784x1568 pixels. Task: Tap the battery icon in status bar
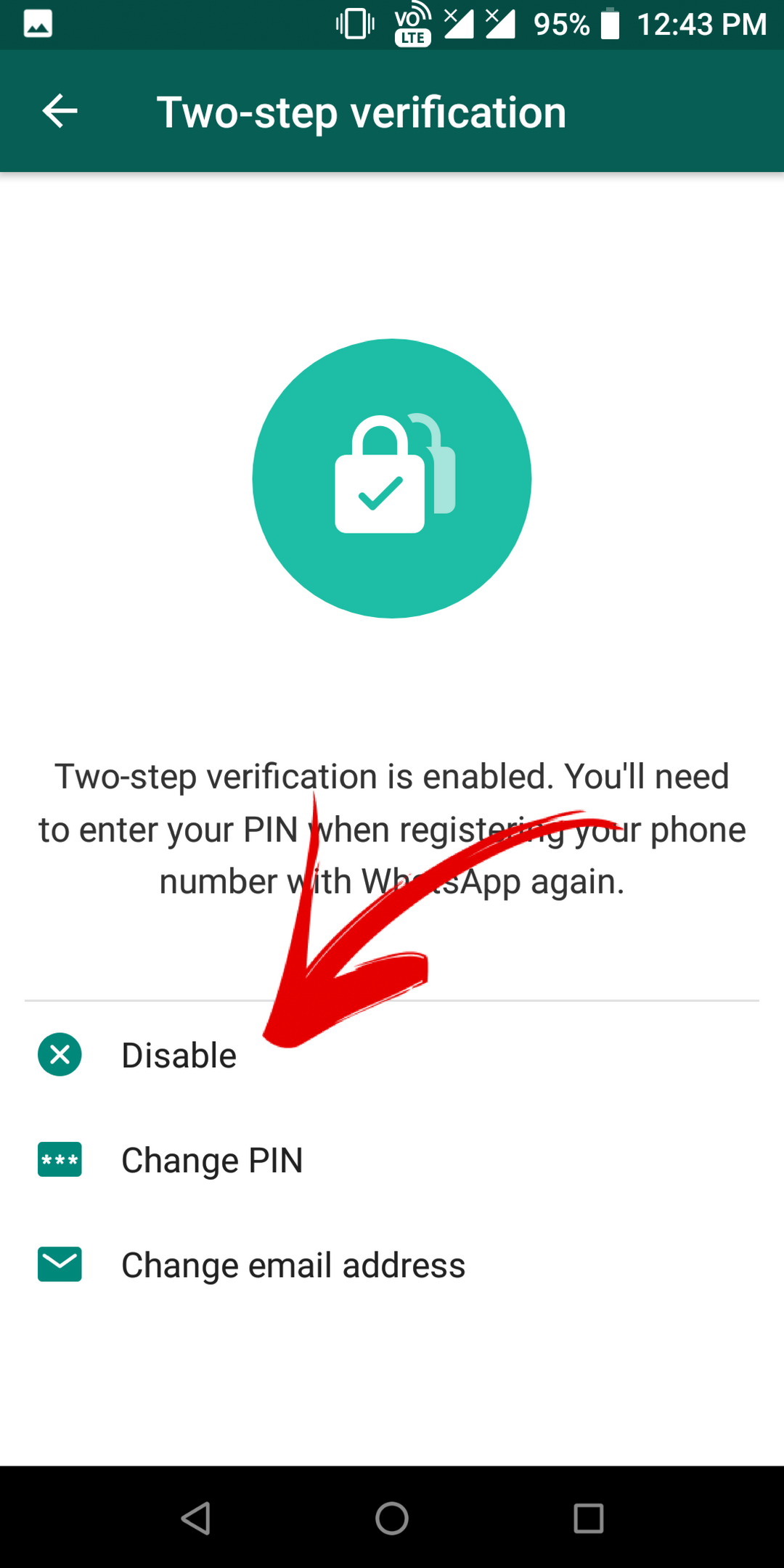611,24
